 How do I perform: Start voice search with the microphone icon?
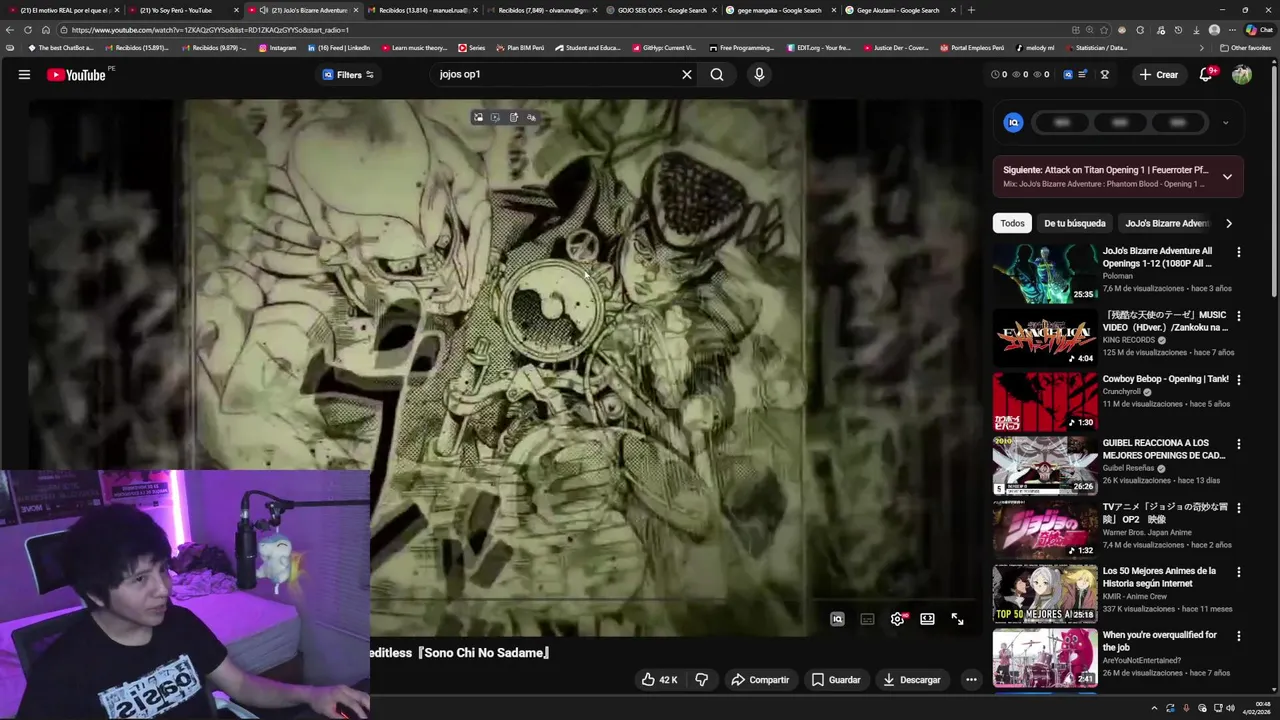759,74
